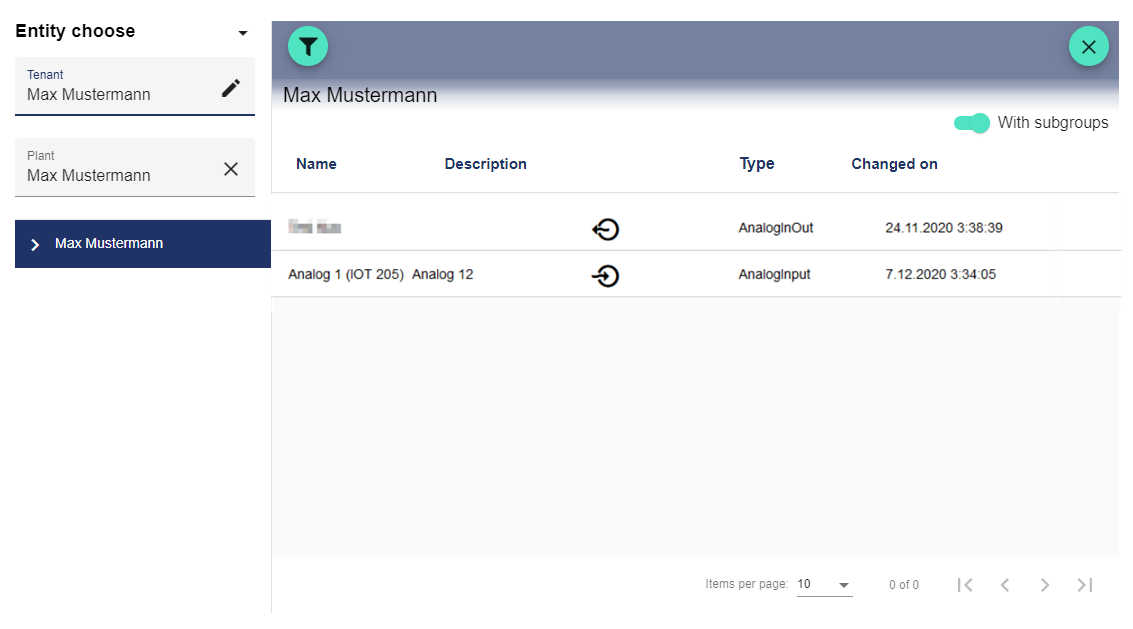This screenshot has height=629, width=1133.
Task: Jump to the last page
Action: pos(1085,585)
